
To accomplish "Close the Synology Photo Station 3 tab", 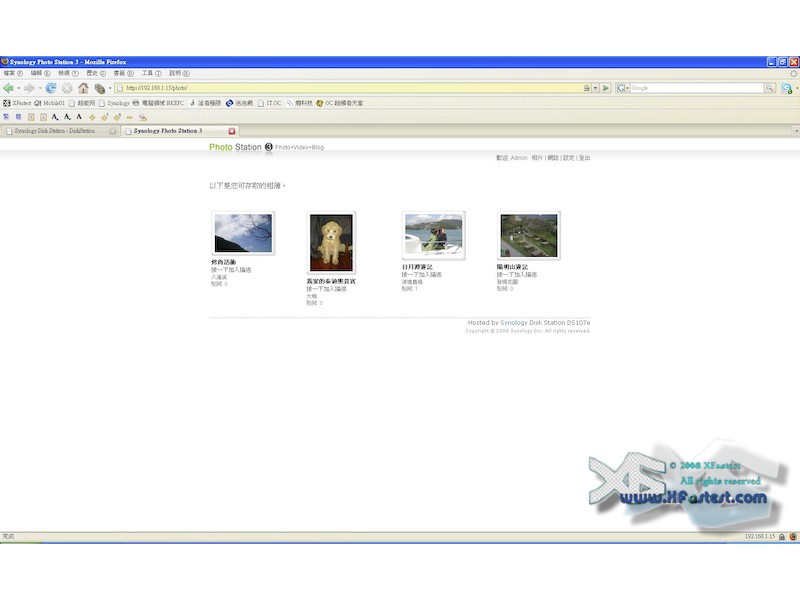I will point(232,131).
